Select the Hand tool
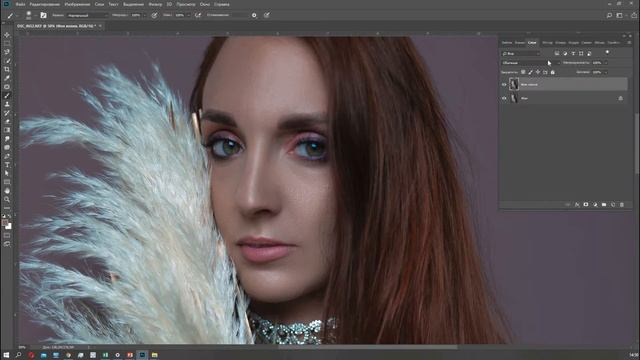 [x=7, y=191]
